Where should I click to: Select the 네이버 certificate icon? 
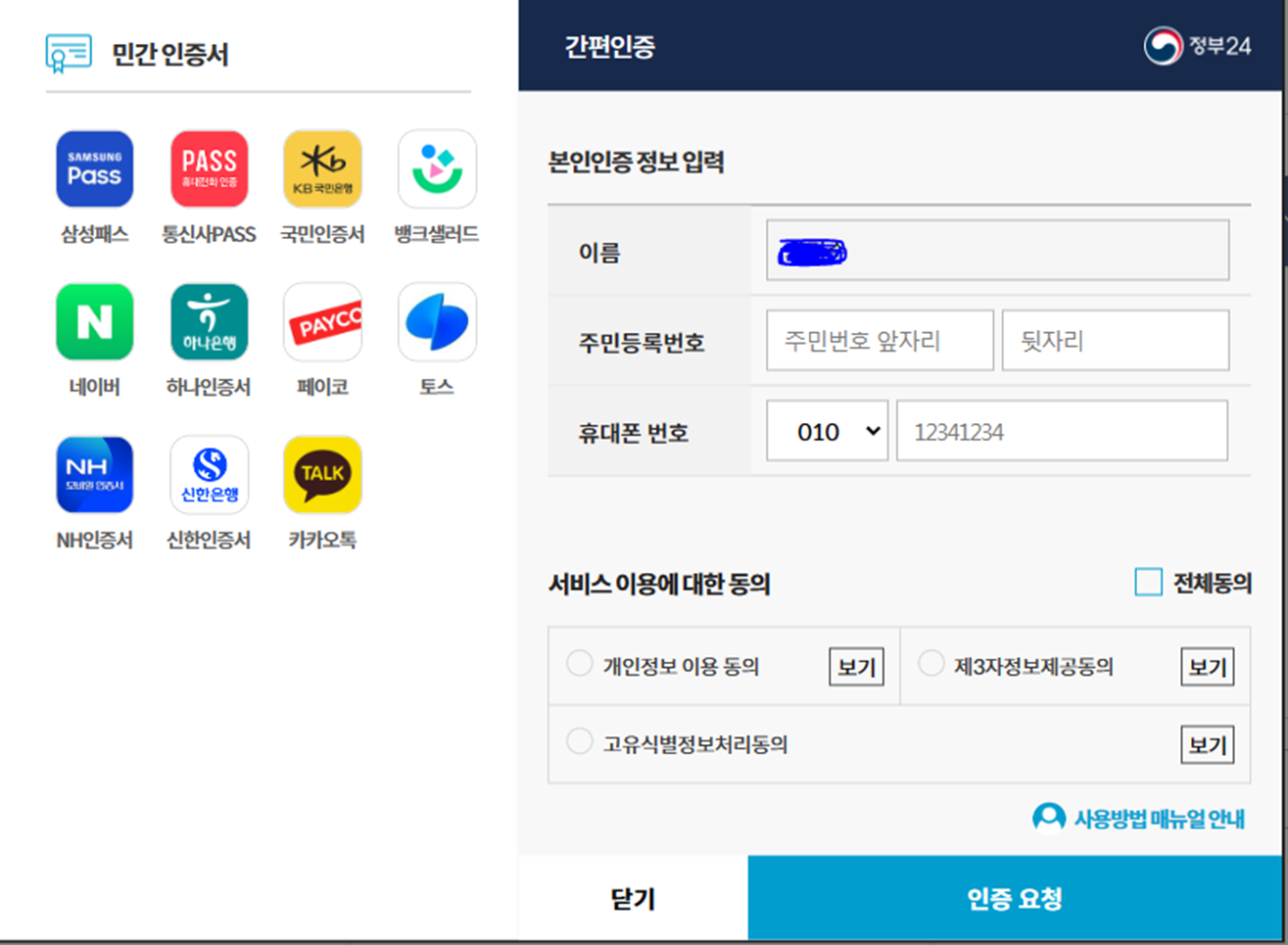coord(94,322)
